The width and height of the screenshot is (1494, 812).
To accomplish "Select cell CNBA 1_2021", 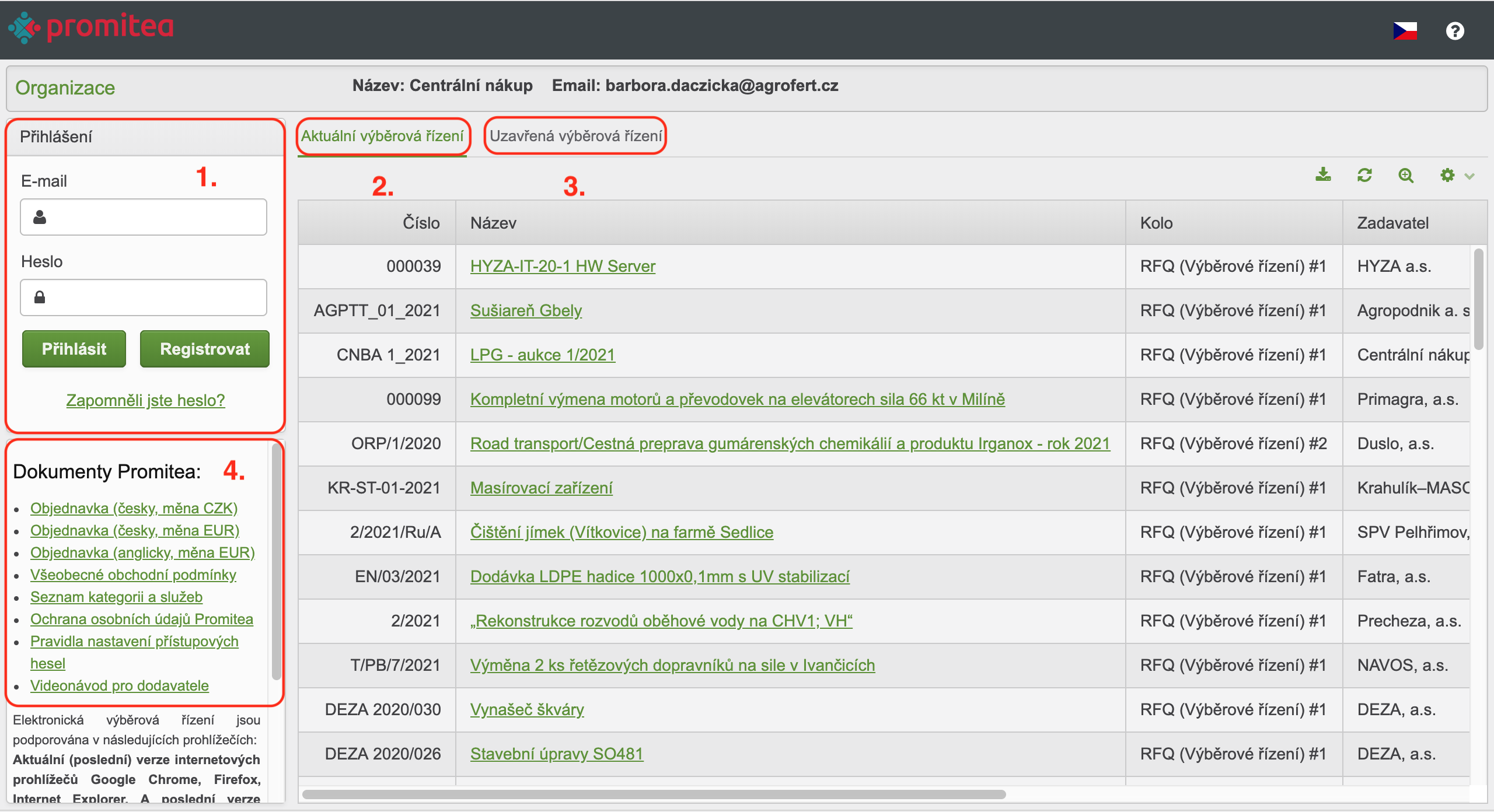I will pyautogui.click(x=377, y=355).
